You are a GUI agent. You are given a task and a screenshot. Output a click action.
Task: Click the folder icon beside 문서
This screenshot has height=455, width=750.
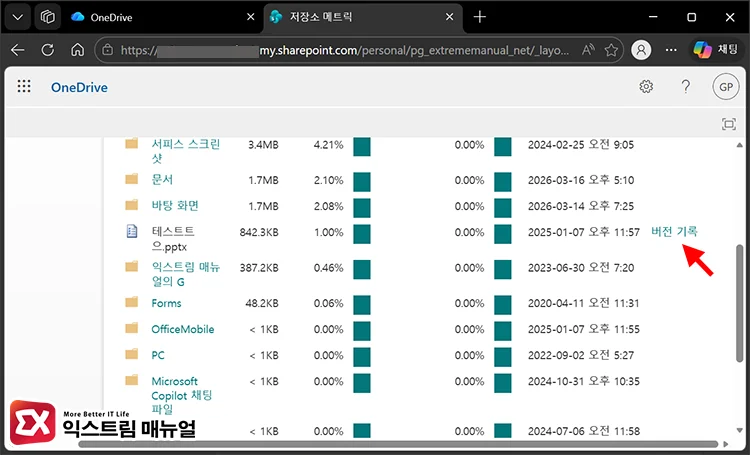coord(132,179)
